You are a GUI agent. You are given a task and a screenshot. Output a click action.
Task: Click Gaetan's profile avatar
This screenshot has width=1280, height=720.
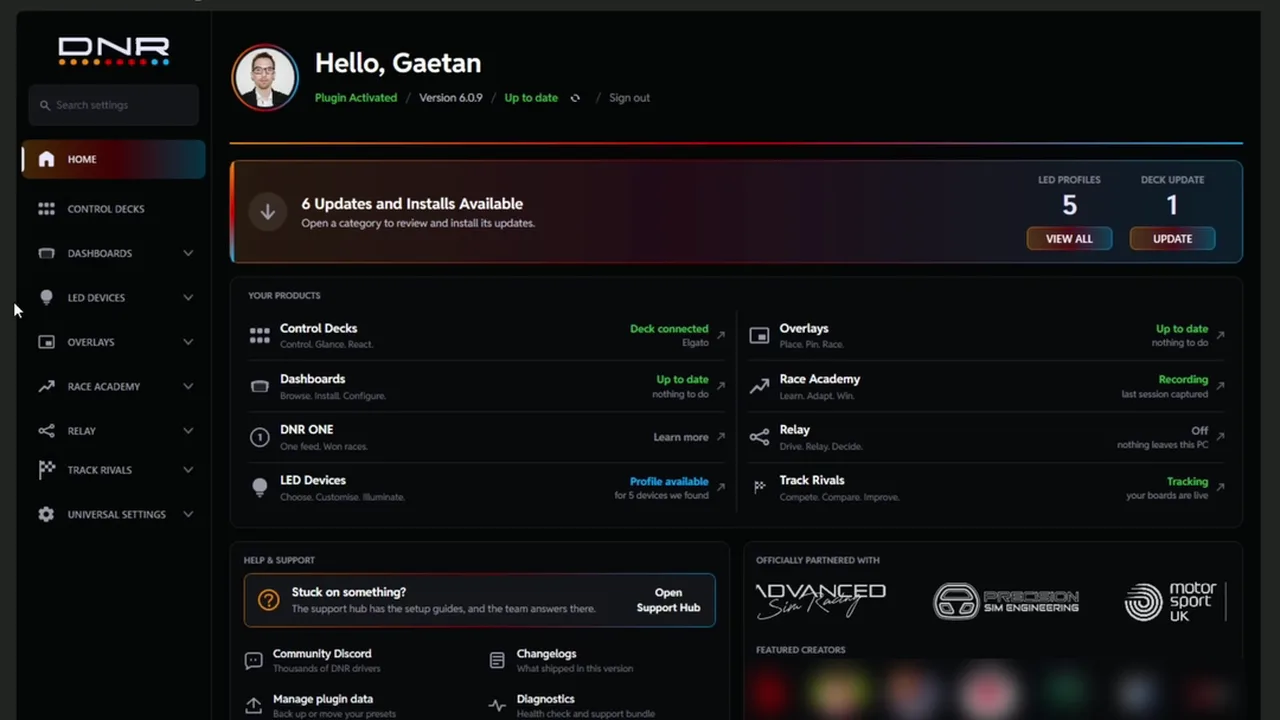265,77
